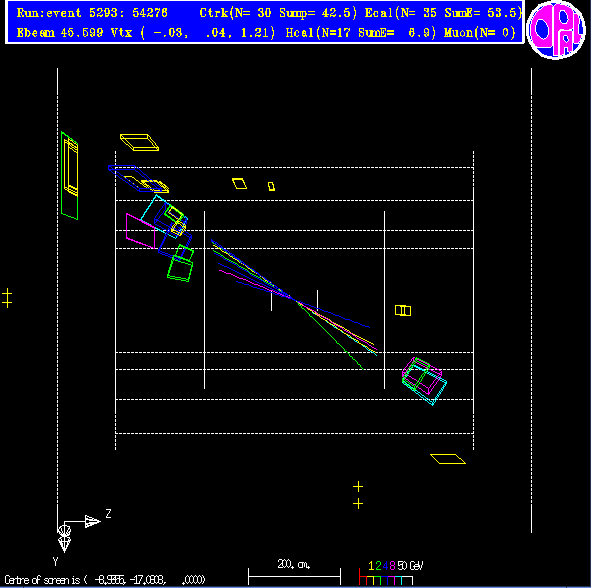This screenshot has height=588, width=591.
Task: Click the OPAL logo in the corner
Action: coord(556,30)
